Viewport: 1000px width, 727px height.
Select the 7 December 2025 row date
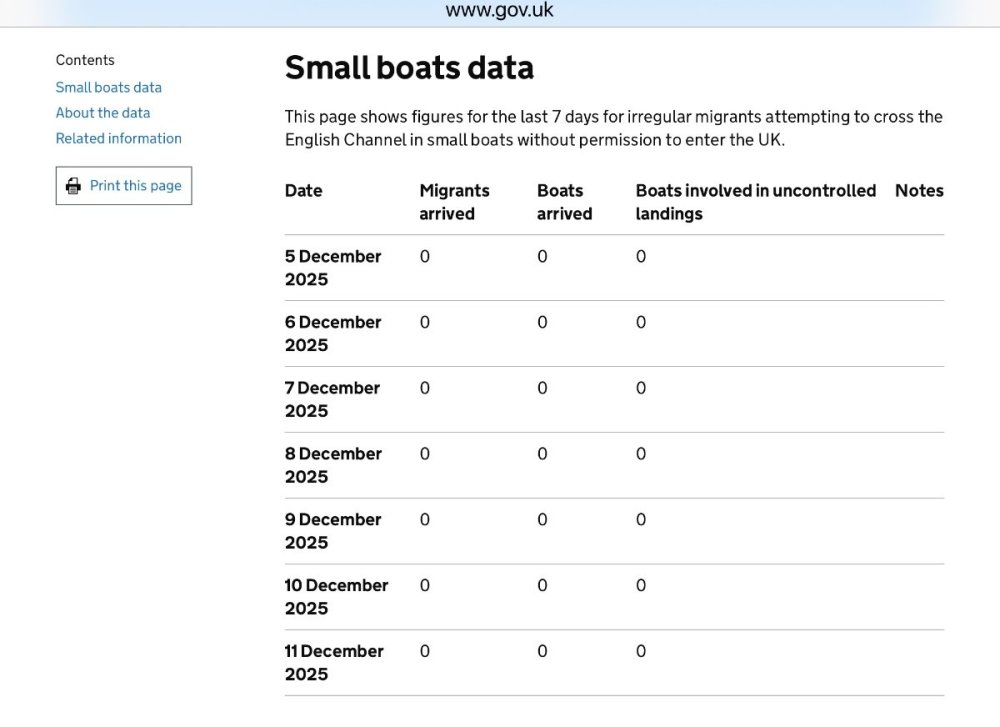pyautogui.click(x=332, y=399)
